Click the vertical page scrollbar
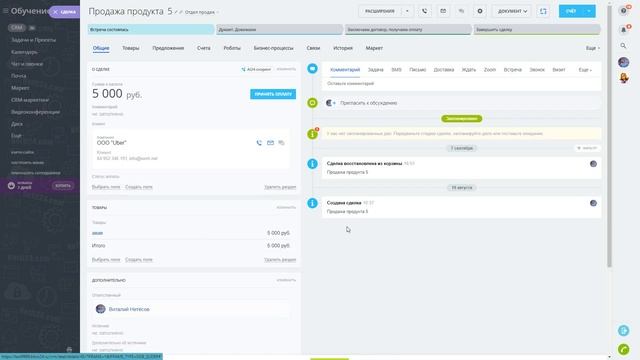640x360 pixels. coord(609,135)
